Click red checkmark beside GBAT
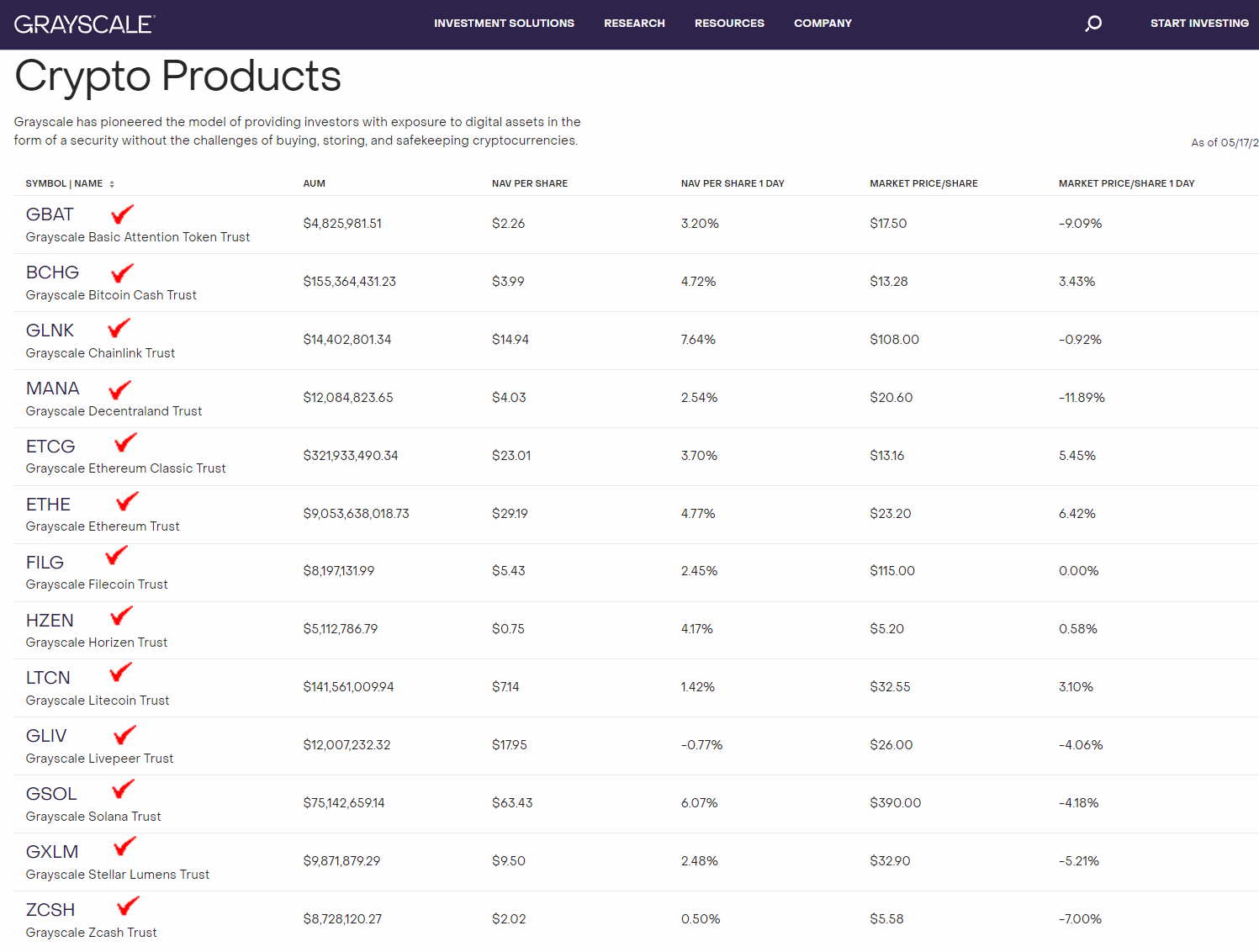 (x=122, y=214)
